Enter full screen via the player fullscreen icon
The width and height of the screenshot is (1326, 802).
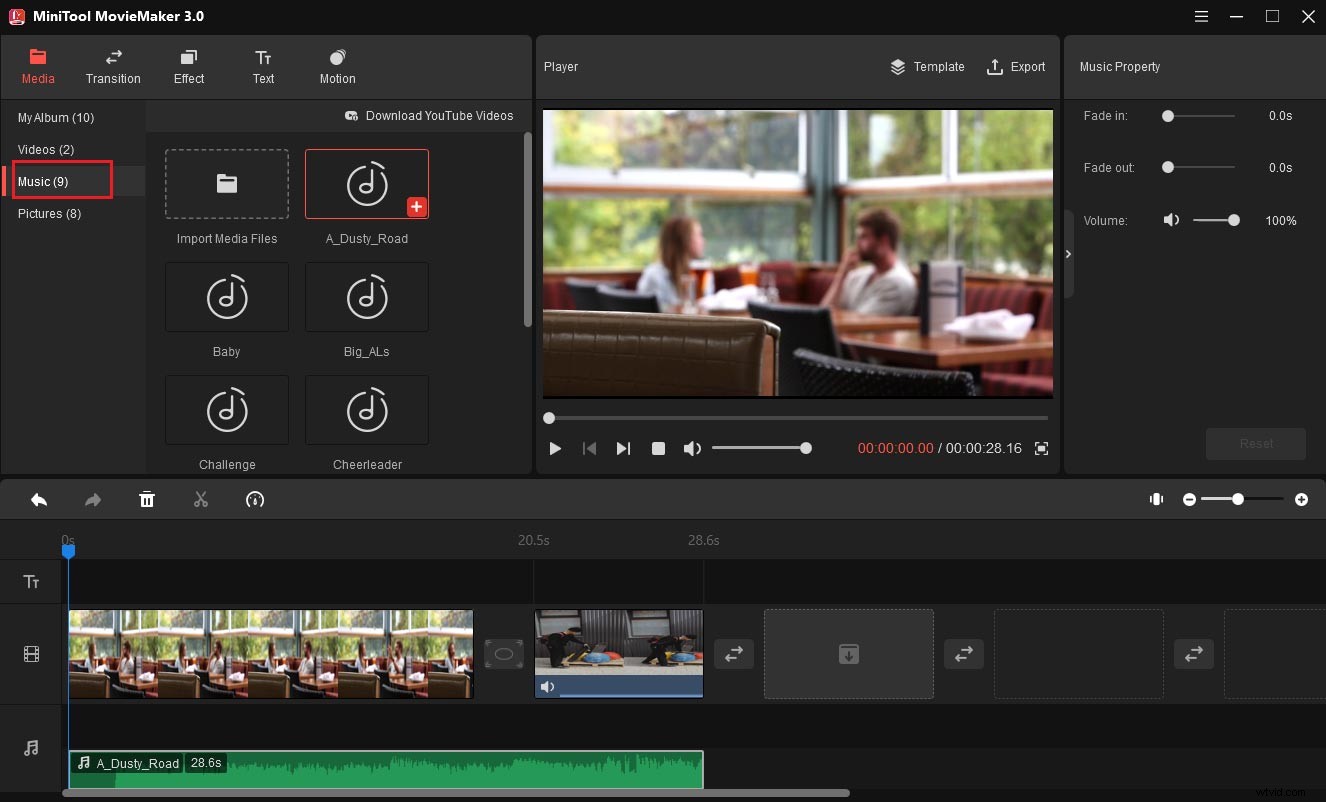(x=1041, y=448)
